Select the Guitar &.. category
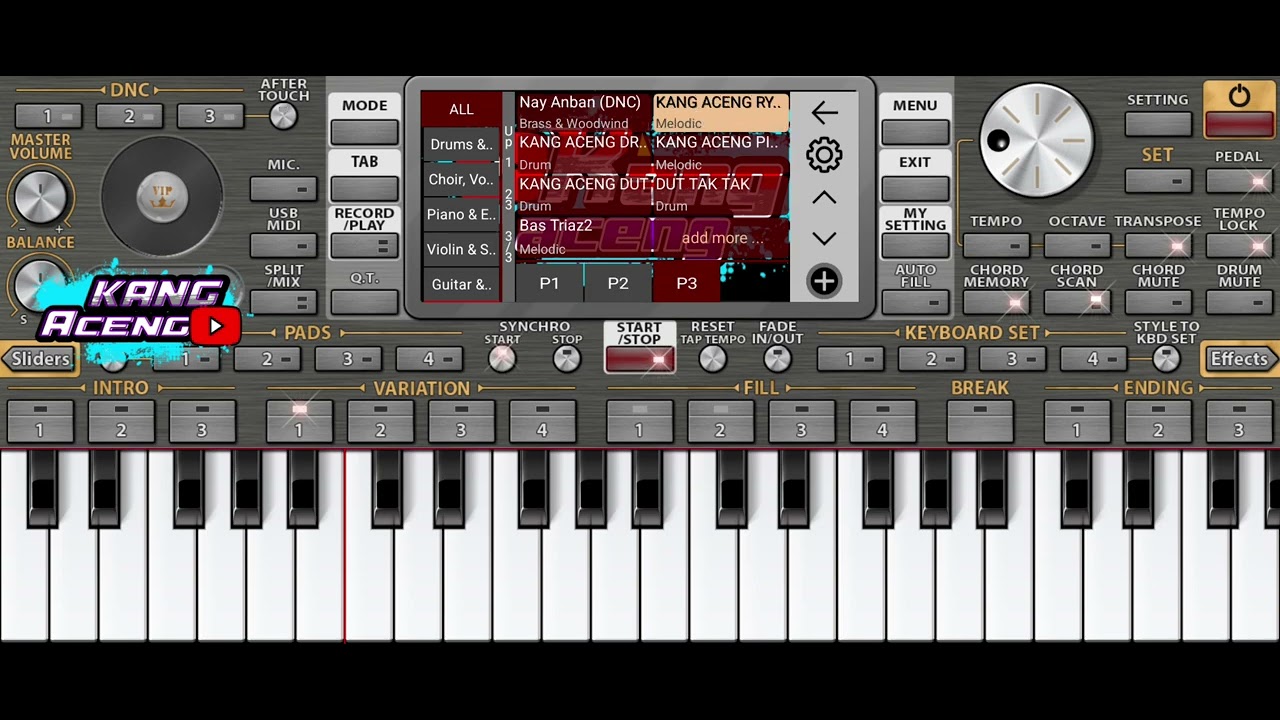 461,284
